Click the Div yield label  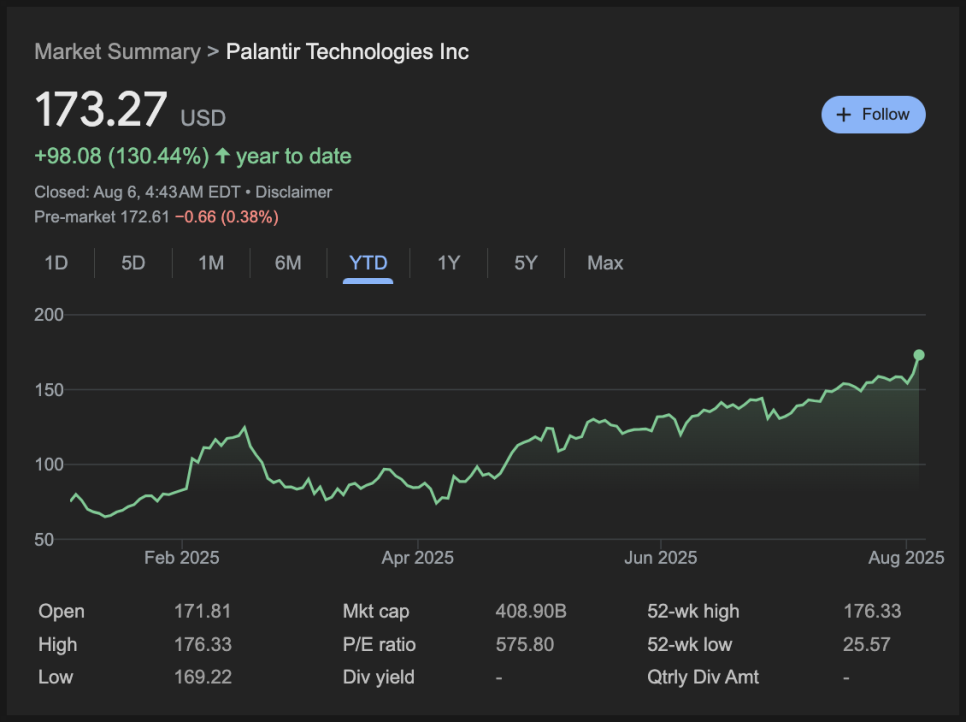pos(378,677)
